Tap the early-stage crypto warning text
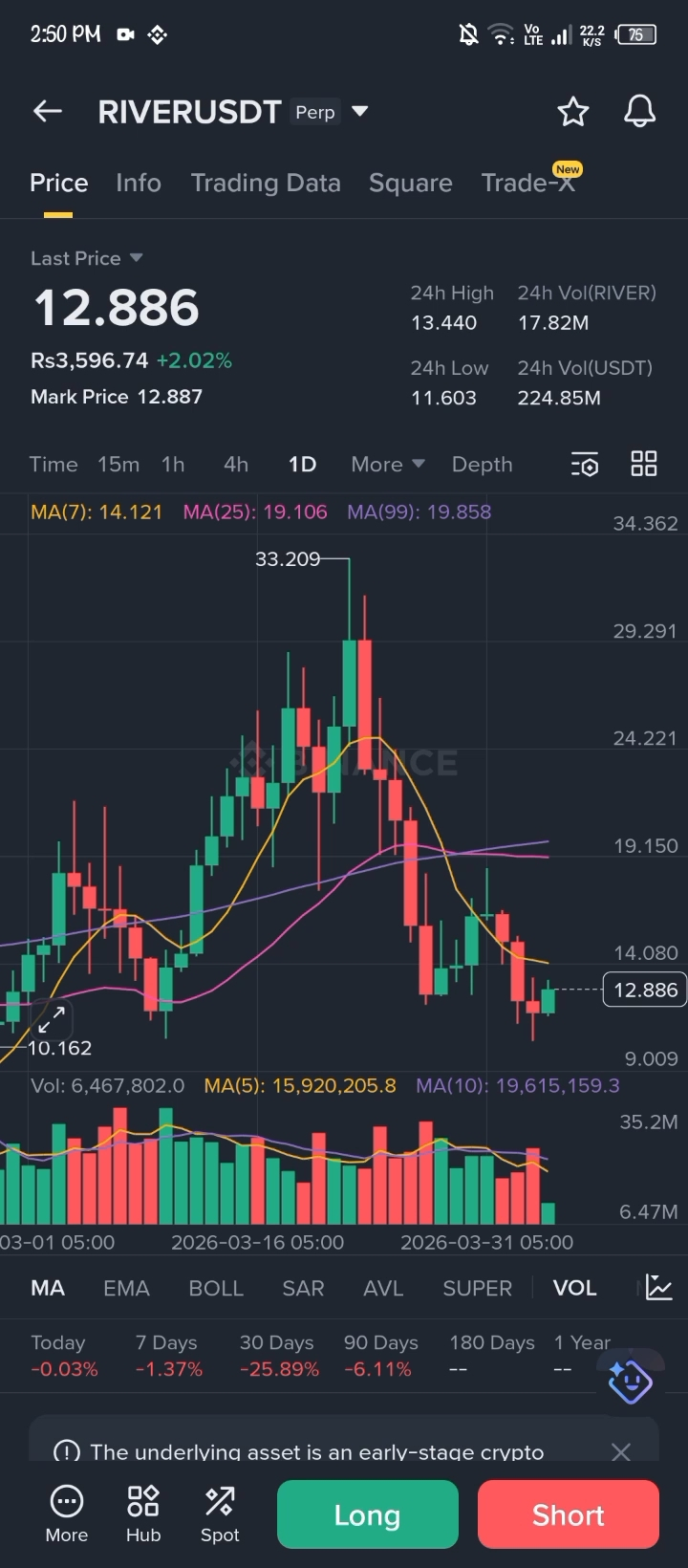The width and height of the screenshot is (688, 1568). tap(317, 1452)
